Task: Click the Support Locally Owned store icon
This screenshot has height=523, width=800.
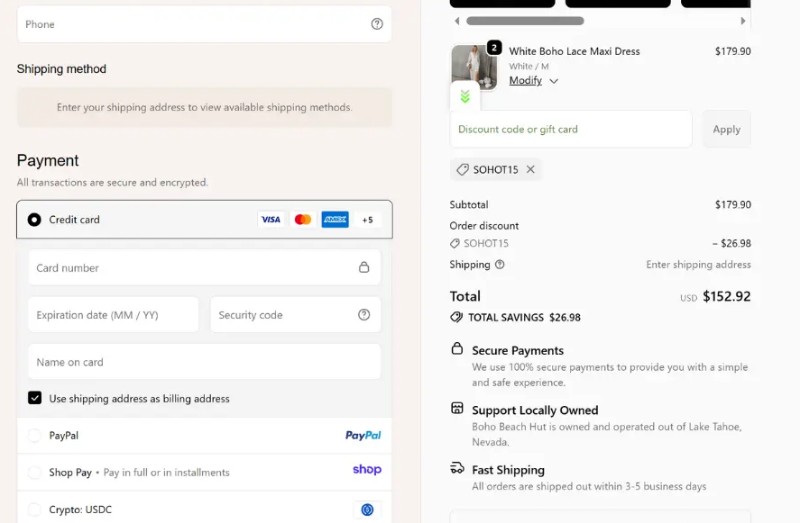Action: [x=457, y=408]
